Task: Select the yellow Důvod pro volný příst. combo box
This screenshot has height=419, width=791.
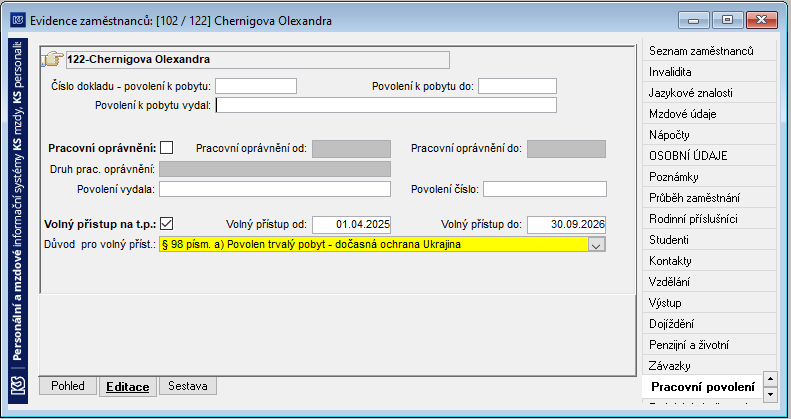Action: coord(382,245)
